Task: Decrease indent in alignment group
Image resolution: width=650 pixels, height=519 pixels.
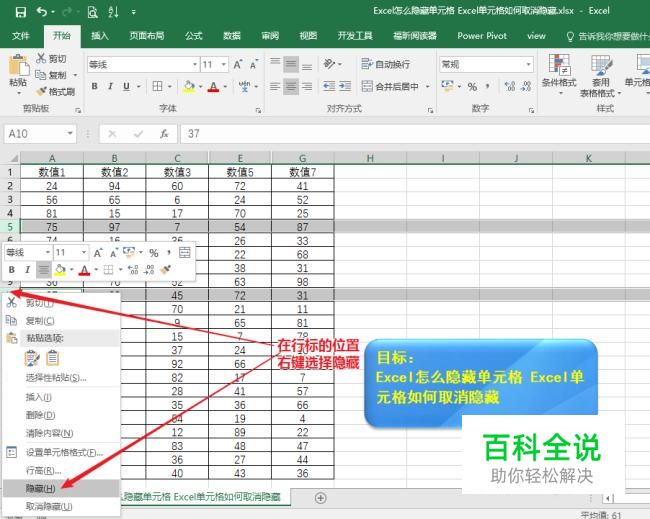Action: pos(329,86)
